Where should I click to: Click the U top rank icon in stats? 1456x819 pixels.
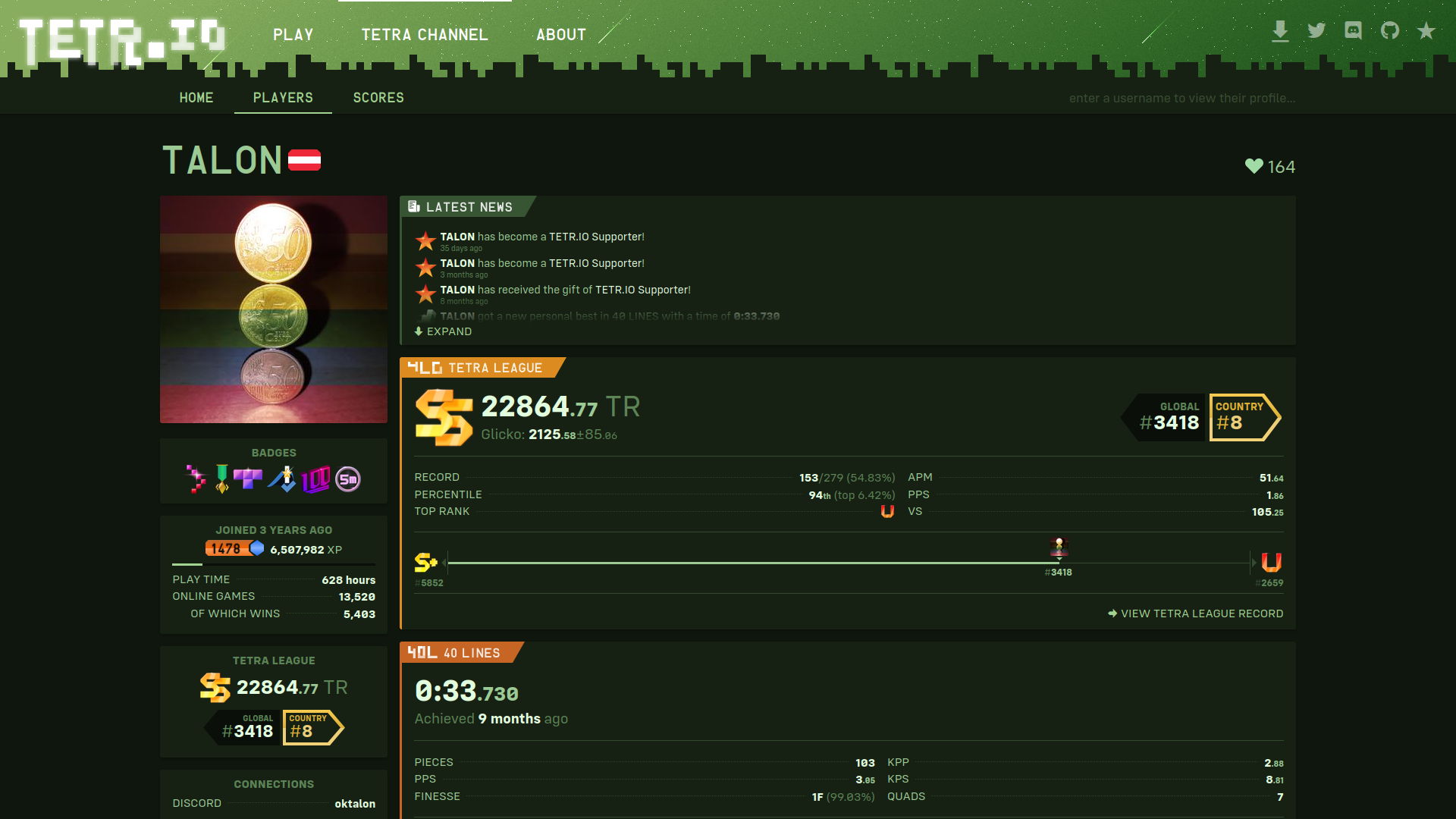coord(887,512)
